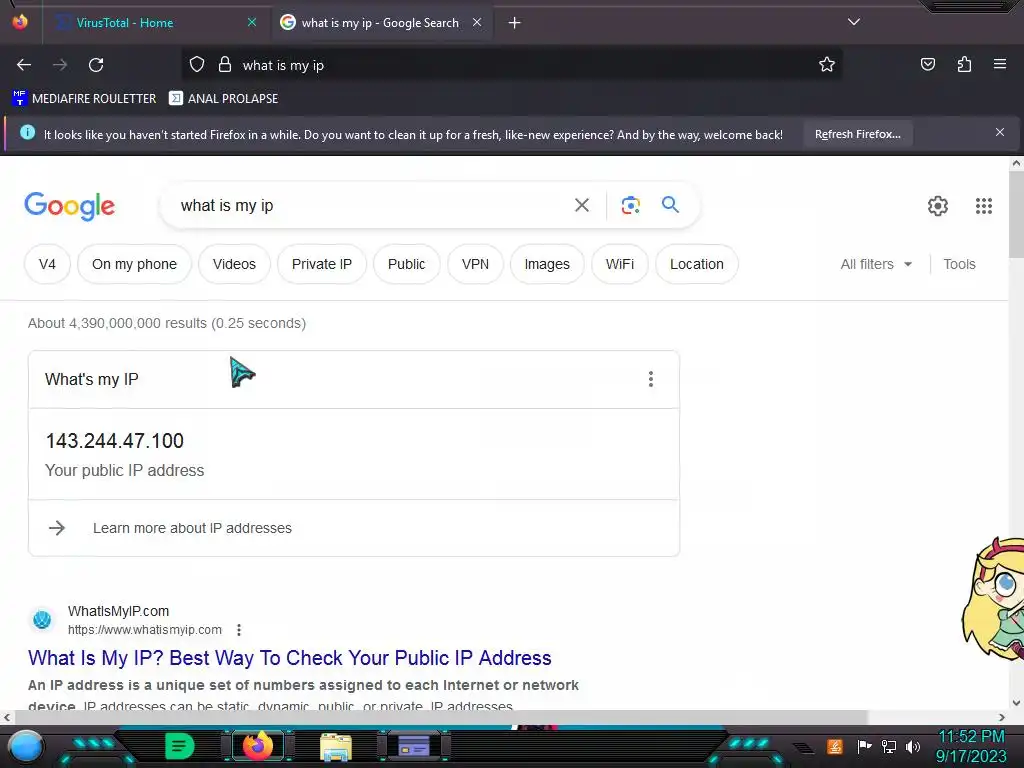This screenshot has height=768, width=1024.
Task: Open the volume speaker tray icon
Action: click(x=913, y=746)
